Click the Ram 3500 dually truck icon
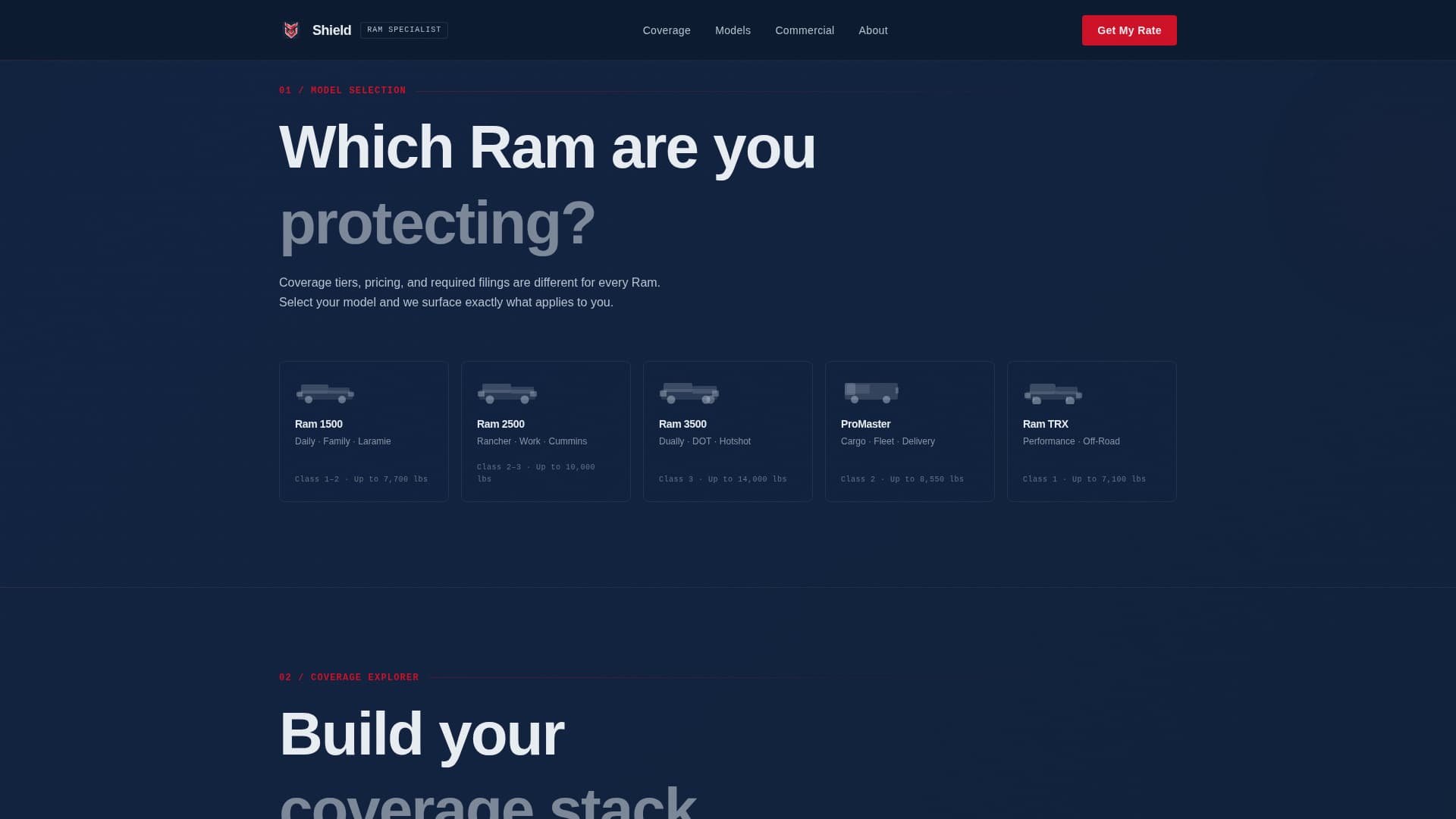The image size is (1456, 819). (689, 393)
